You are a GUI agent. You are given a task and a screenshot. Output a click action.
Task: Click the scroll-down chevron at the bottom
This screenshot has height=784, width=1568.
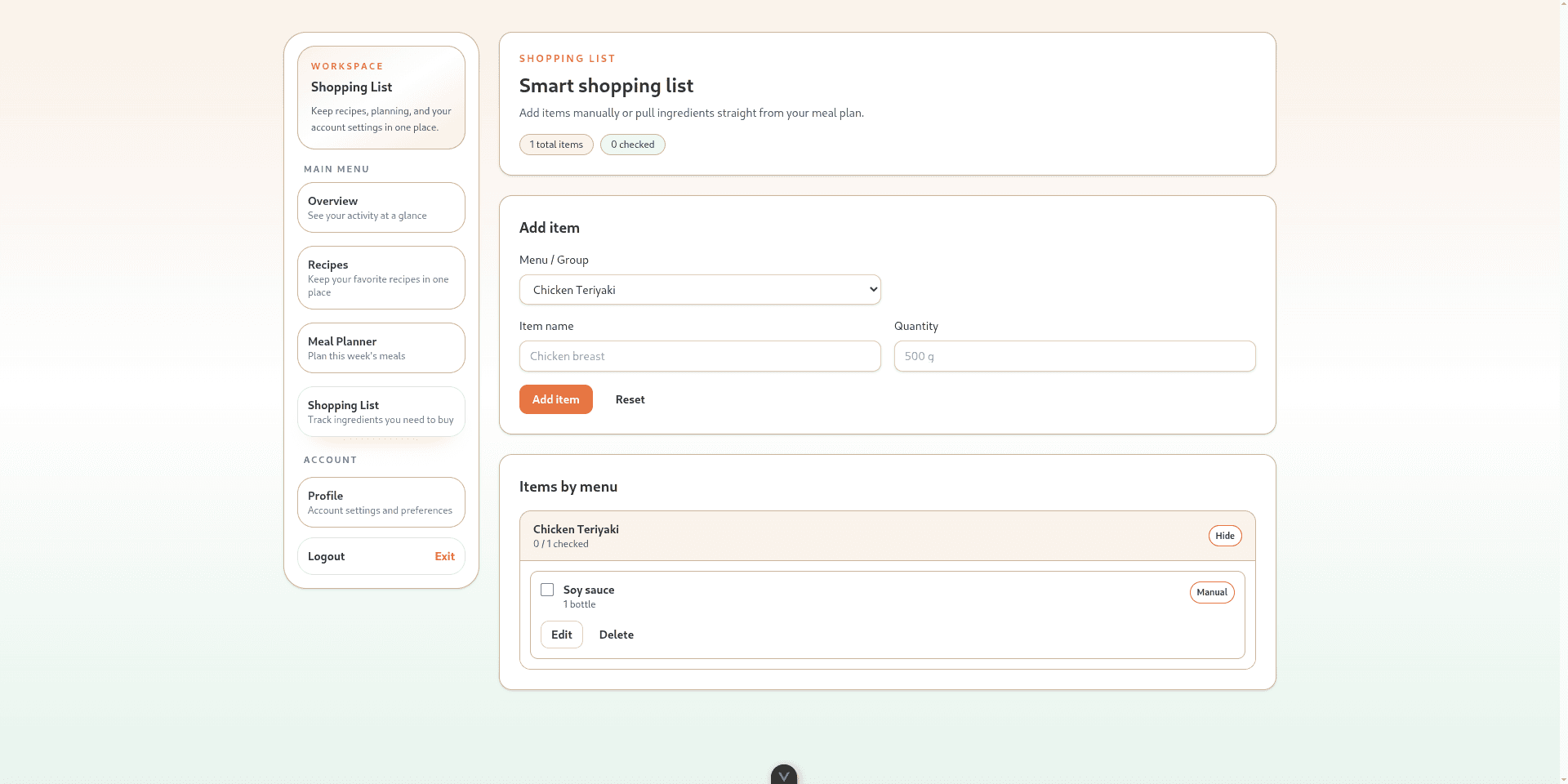point(784,775)
